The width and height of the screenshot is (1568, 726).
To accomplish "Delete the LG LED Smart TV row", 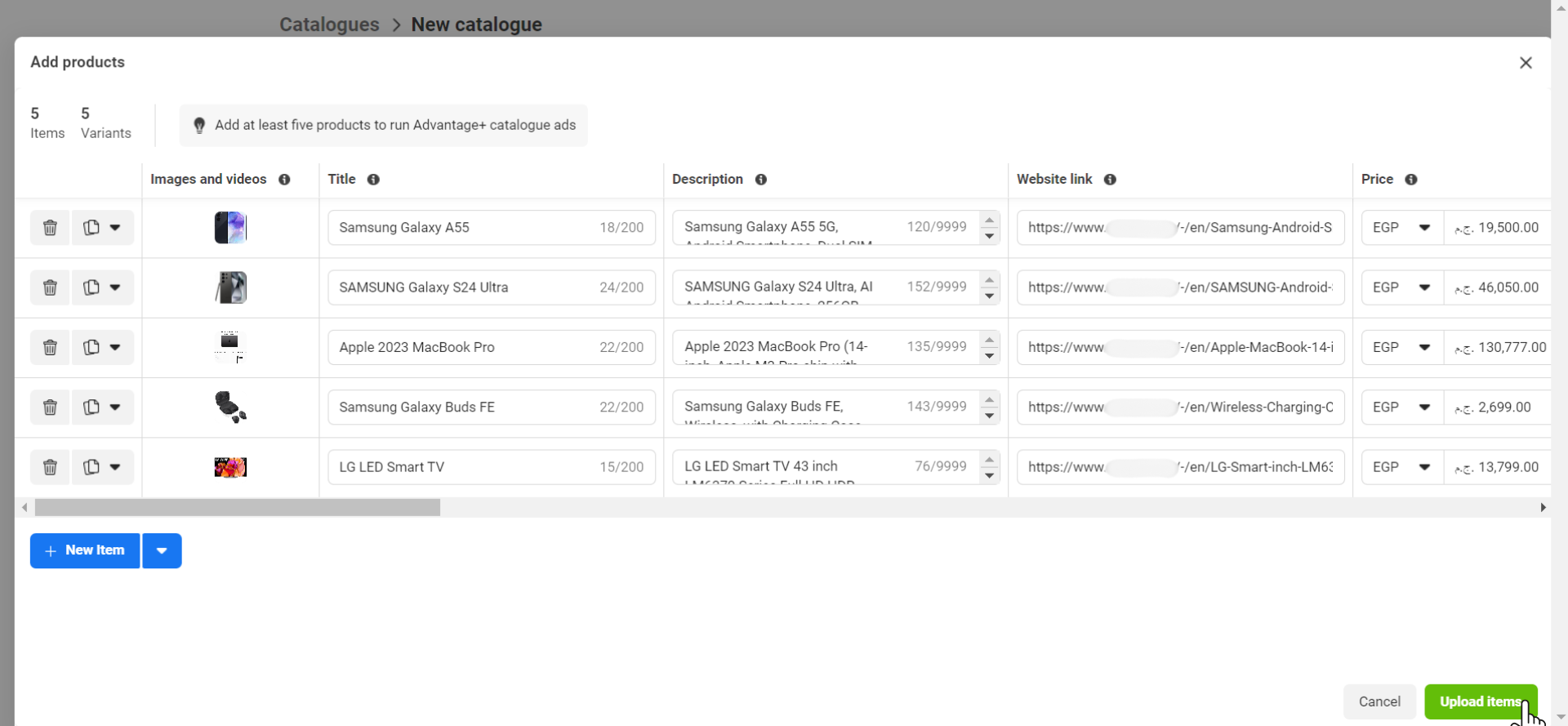I will tap(50, 467).
